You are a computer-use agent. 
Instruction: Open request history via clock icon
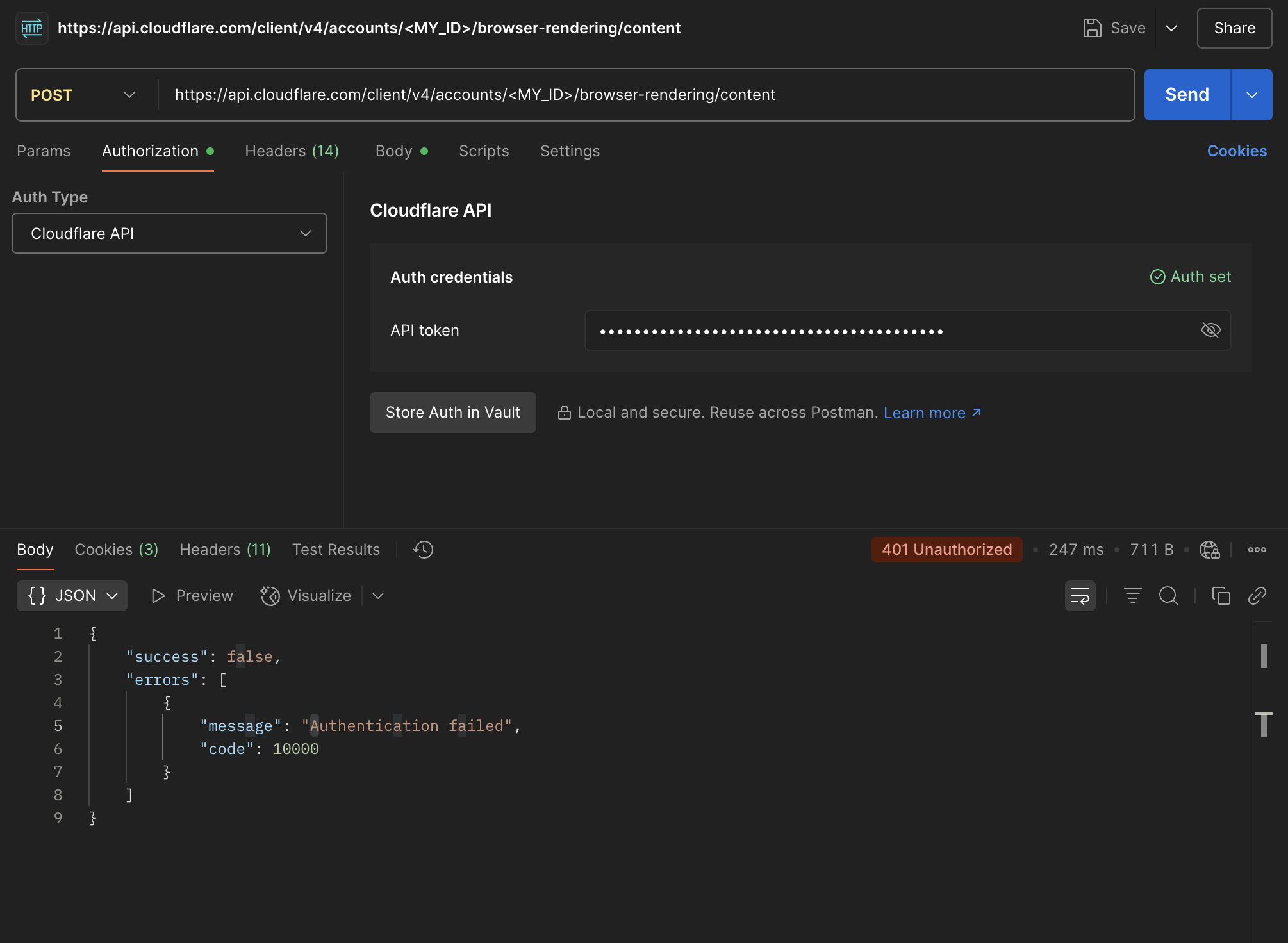422,549
